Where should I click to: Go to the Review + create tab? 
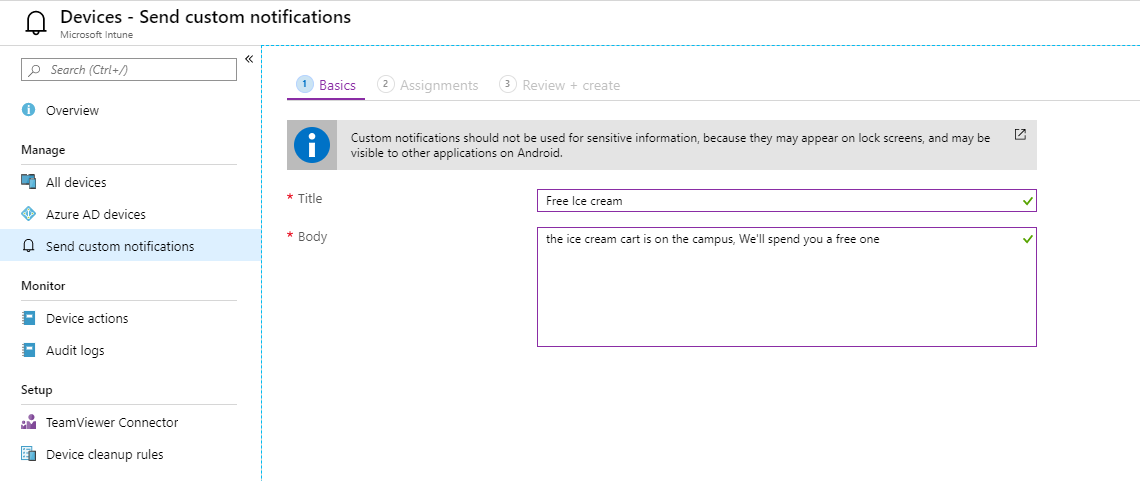click(560, 85)
